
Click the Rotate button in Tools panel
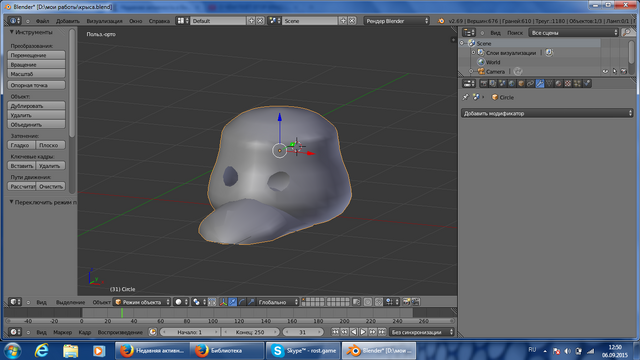(36, 64)
